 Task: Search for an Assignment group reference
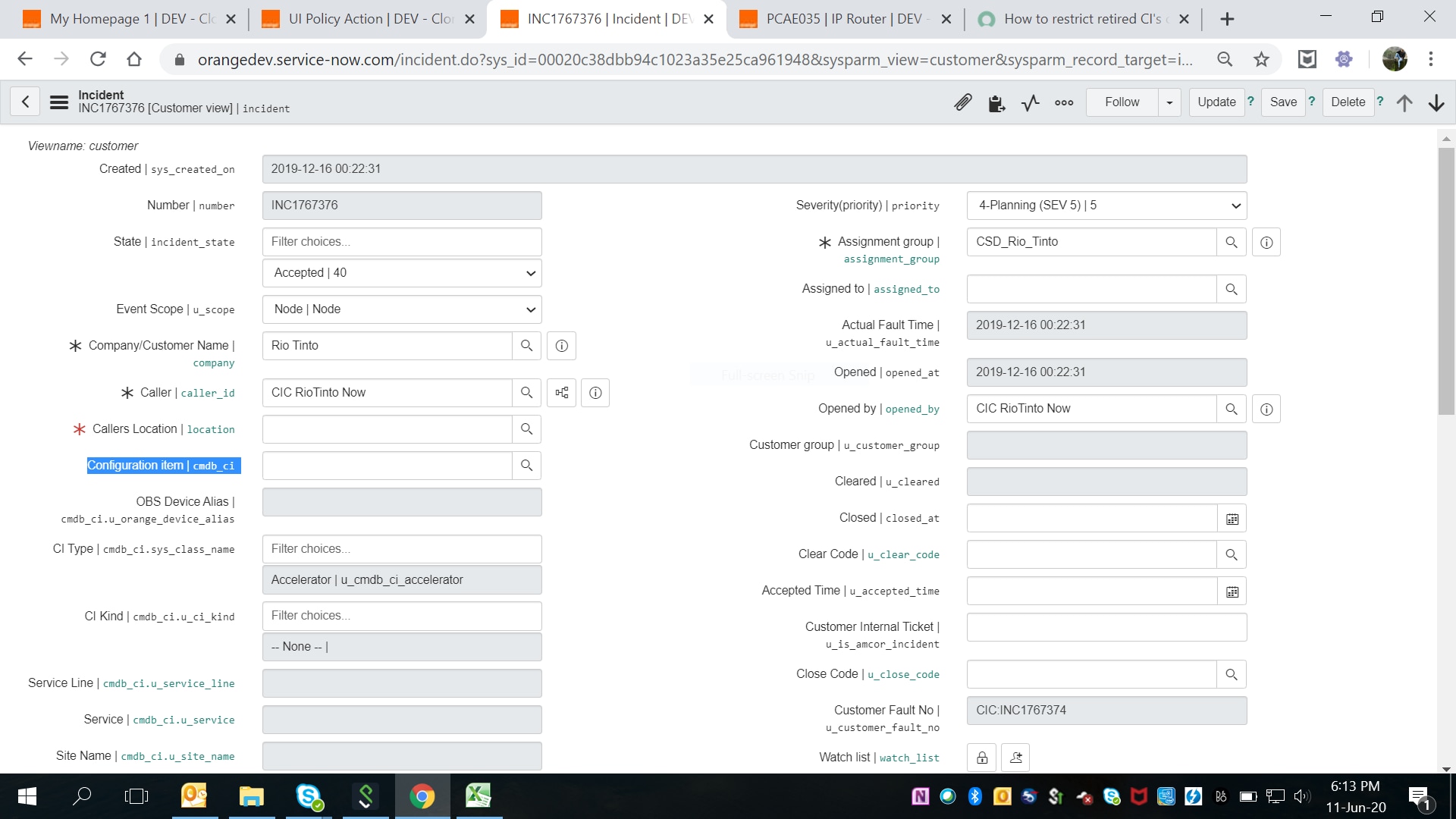1231,241
